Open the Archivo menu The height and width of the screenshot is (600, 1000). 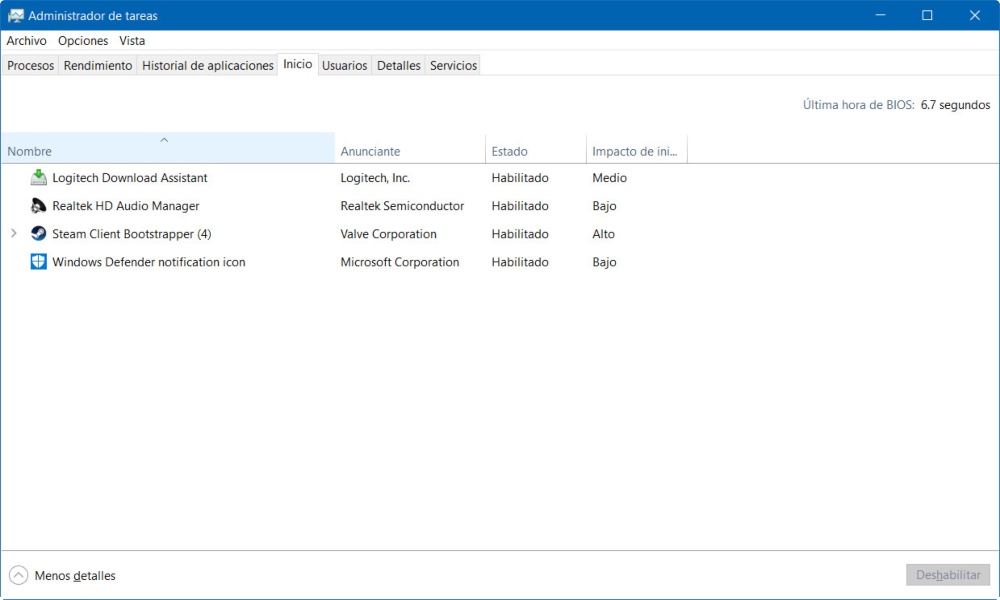[x=27, y=41]
